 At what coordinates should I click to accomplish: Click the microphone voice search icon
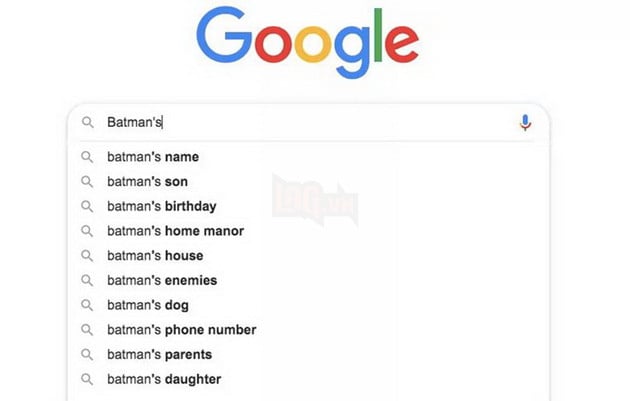pos(525,122)
